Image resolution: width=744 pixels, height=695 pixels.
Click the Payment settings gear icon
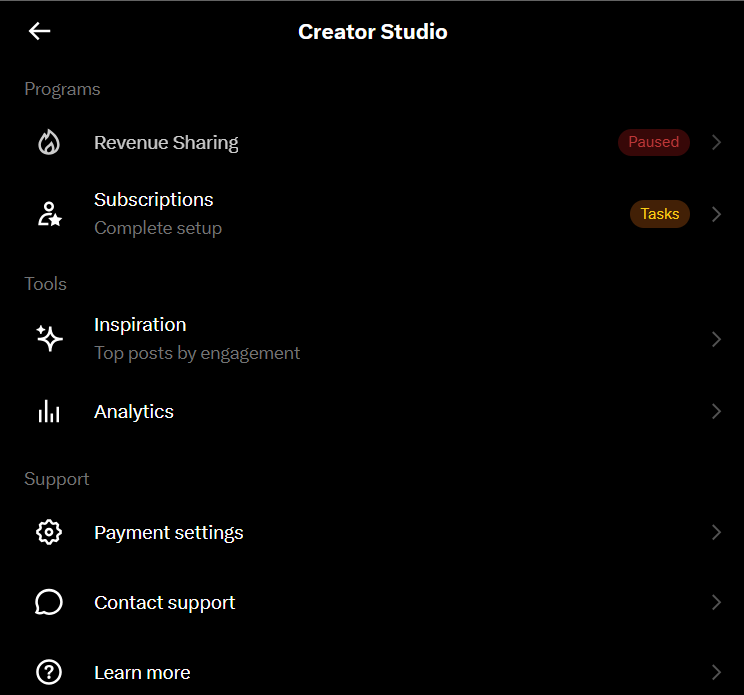point(49,532)
